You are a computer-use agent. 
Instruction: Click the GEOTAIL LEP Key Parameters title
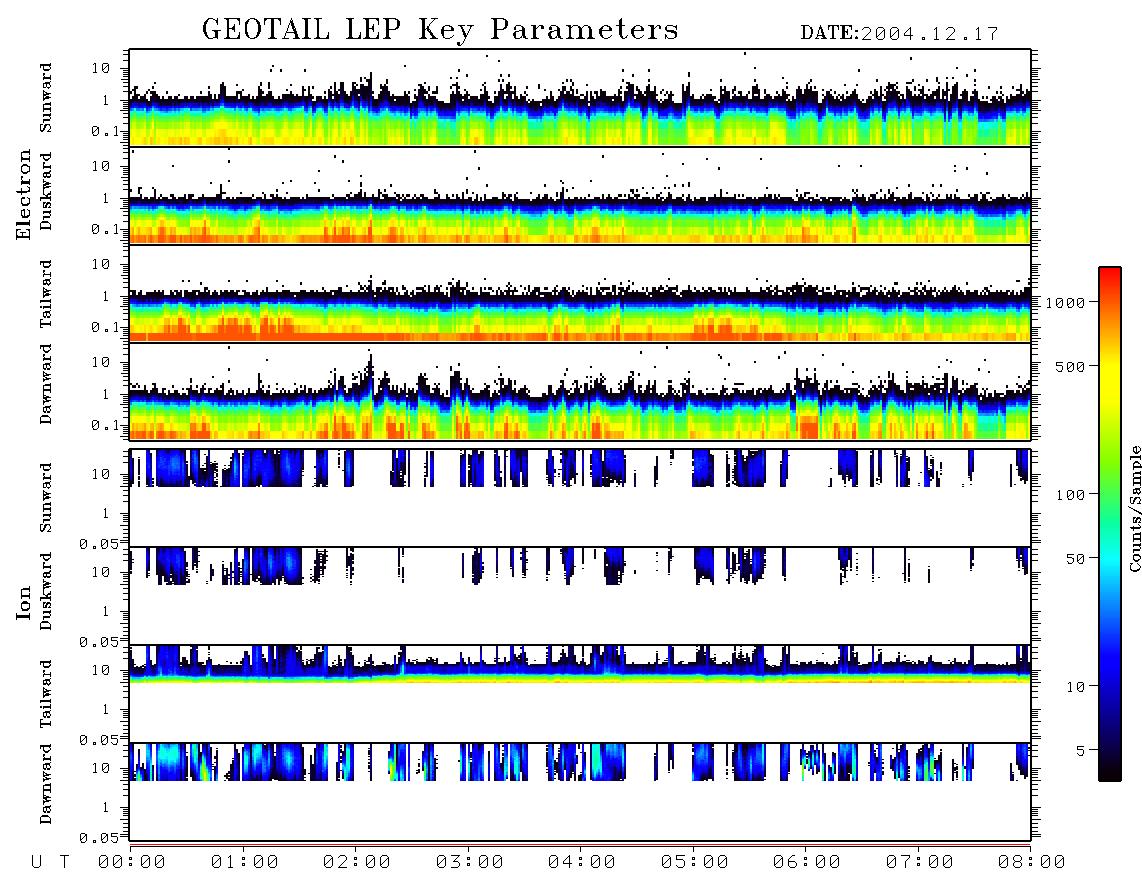coord(440,30)
